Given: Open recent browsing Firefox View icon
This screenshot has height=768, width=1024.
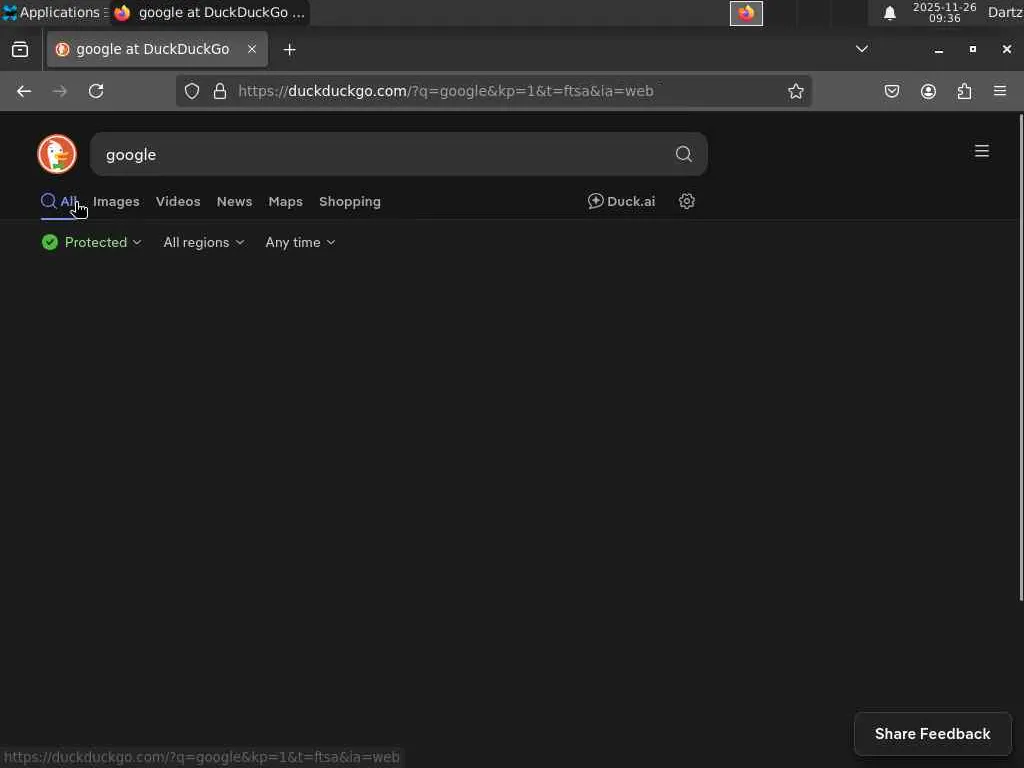Looking at the screenshot, I should 20,49.
